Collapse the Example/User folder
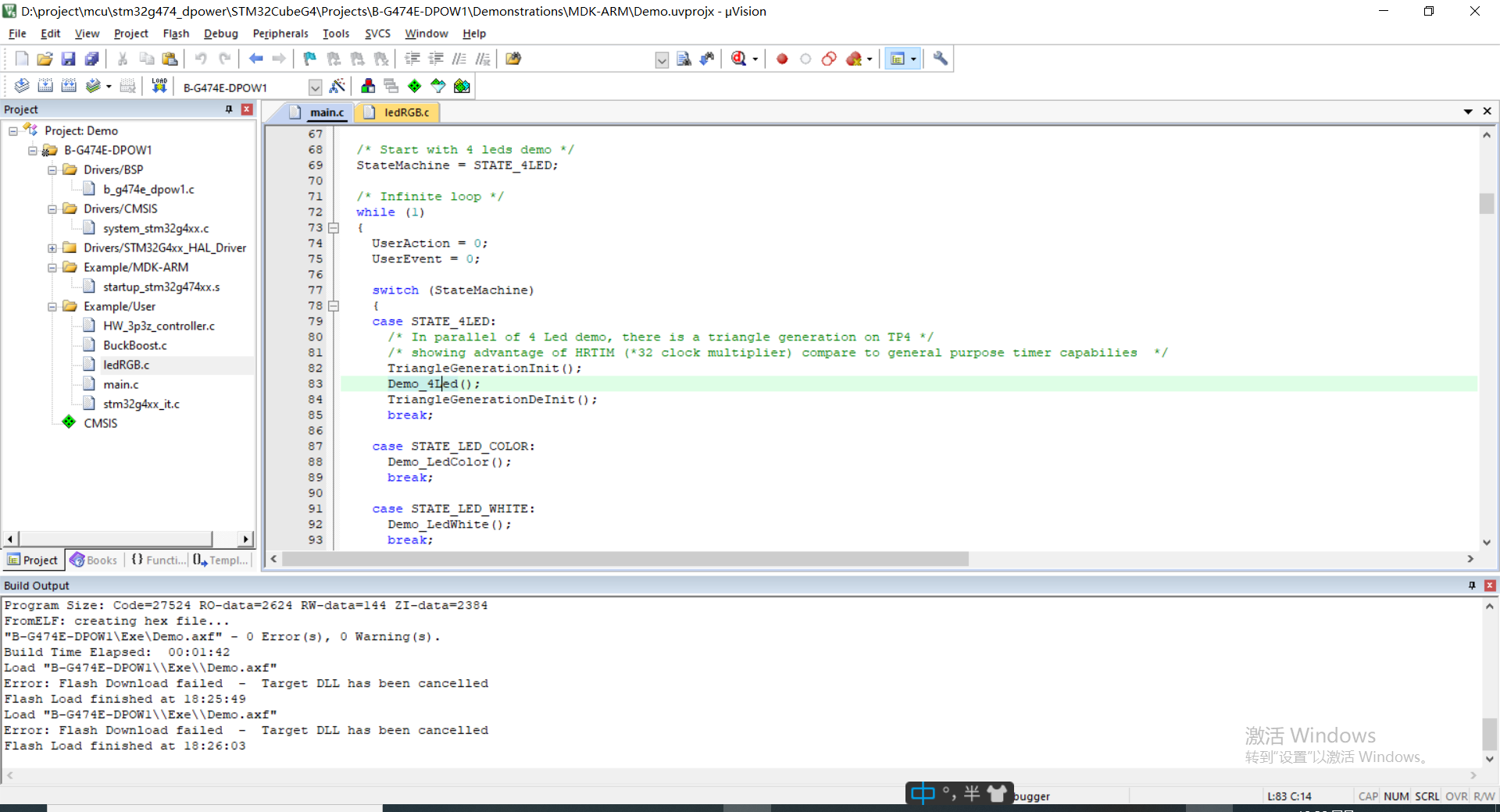The width and height of the screenshot is (1500, 812). tap(52, 306)
